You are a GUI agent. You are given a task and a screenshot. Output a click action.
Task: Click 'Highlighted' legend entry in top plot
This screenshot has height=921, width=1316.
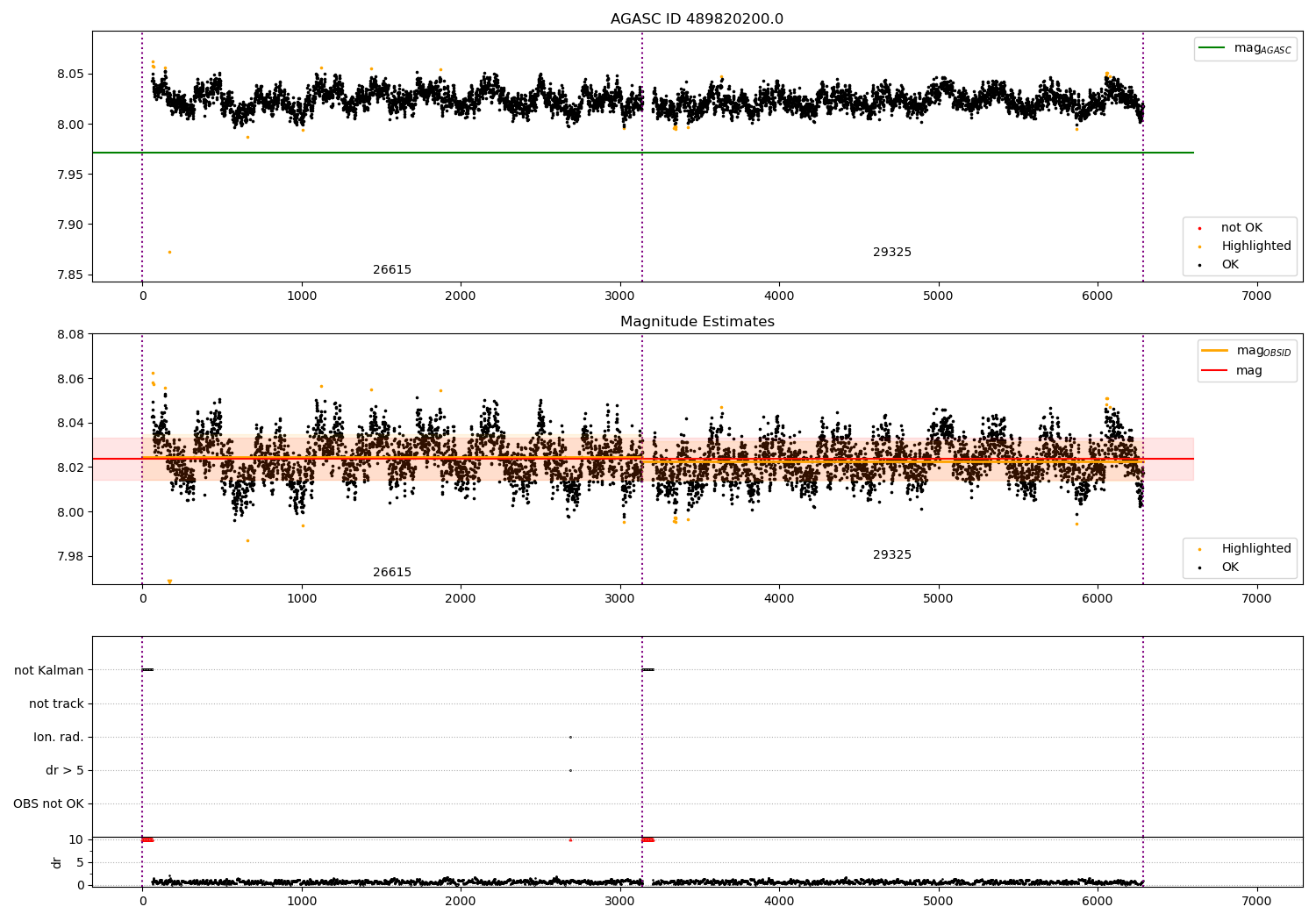[1256, 246]
